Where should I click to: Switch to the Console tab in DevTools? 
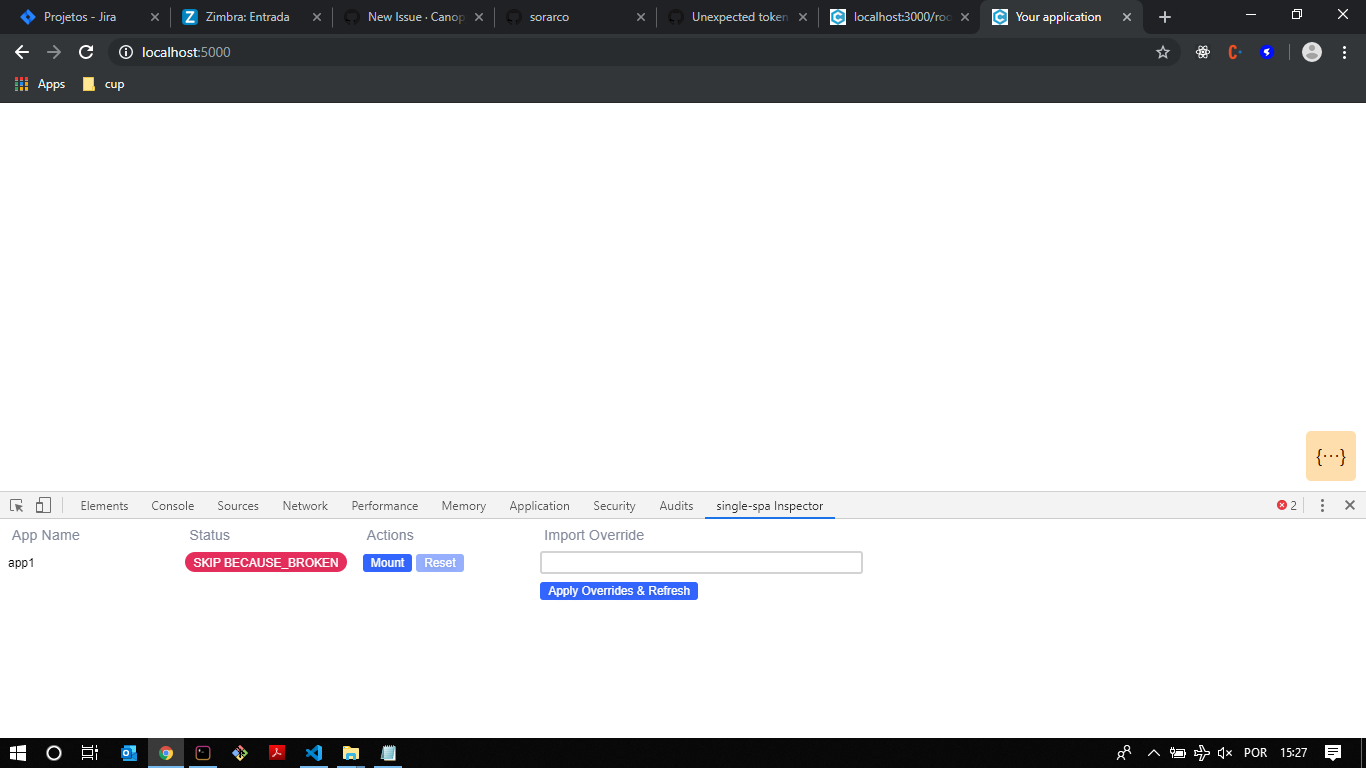[x=172, y=505]
